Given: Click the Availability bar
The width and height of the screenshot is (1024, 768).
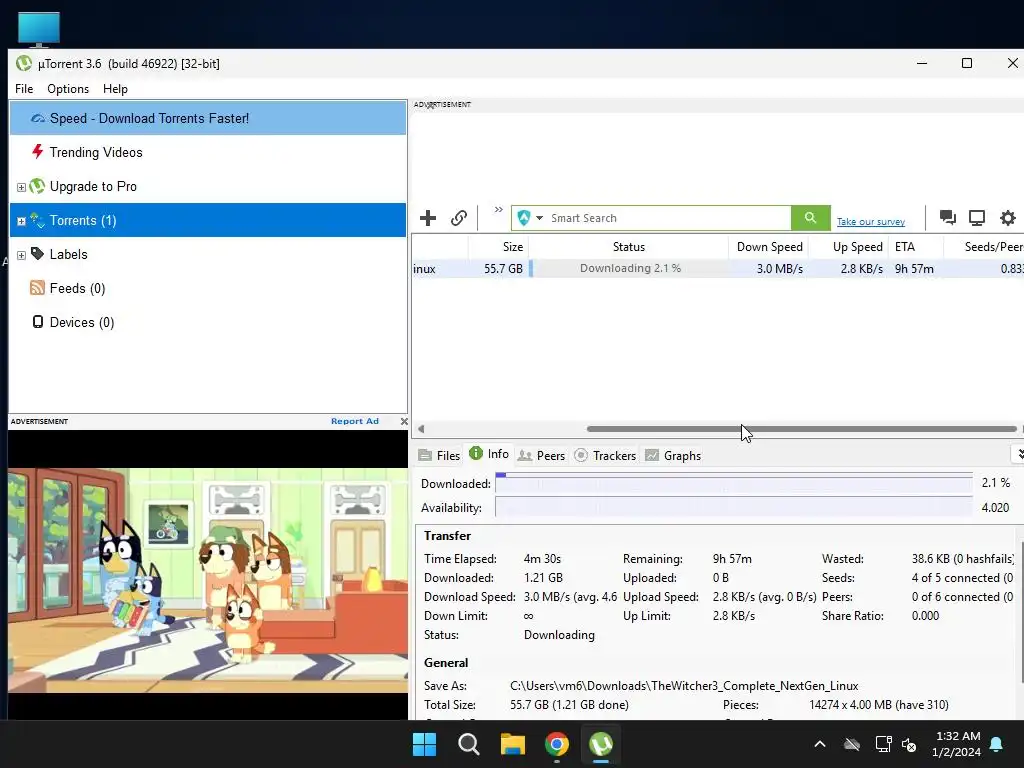Looking at the screenshot, I should point(734,507).
